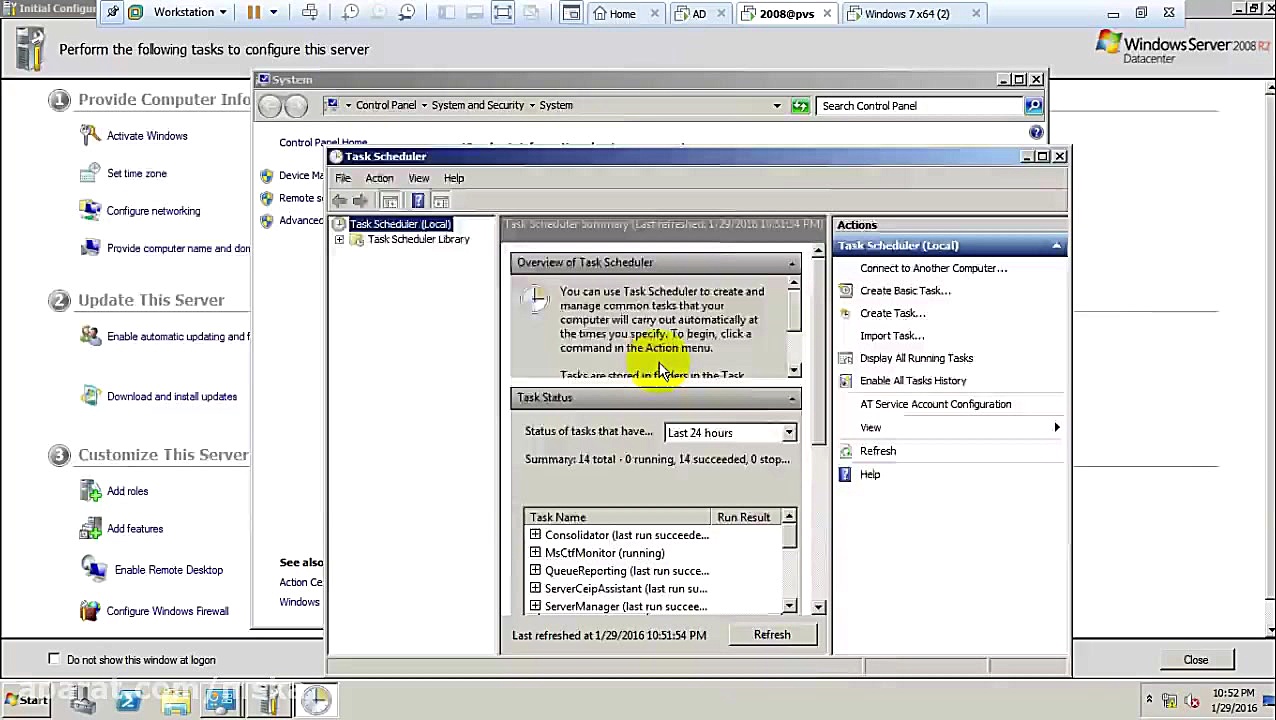Open Windows Explorer folder on the taskbar
The height and width of the screenshot is (720, 1276).
point(175,700)
